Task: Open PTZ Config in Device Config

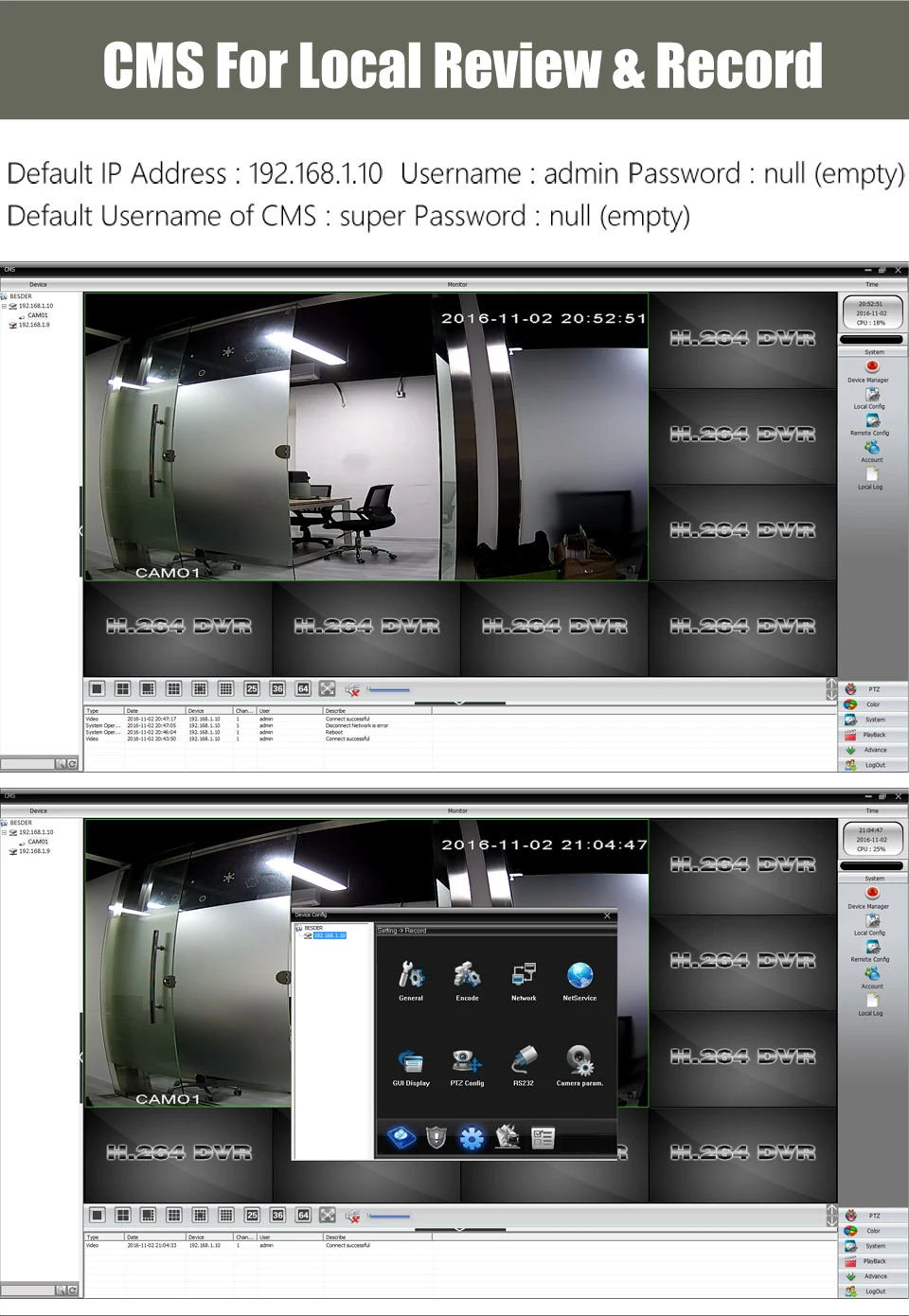Action: [x=467, y=1066]
